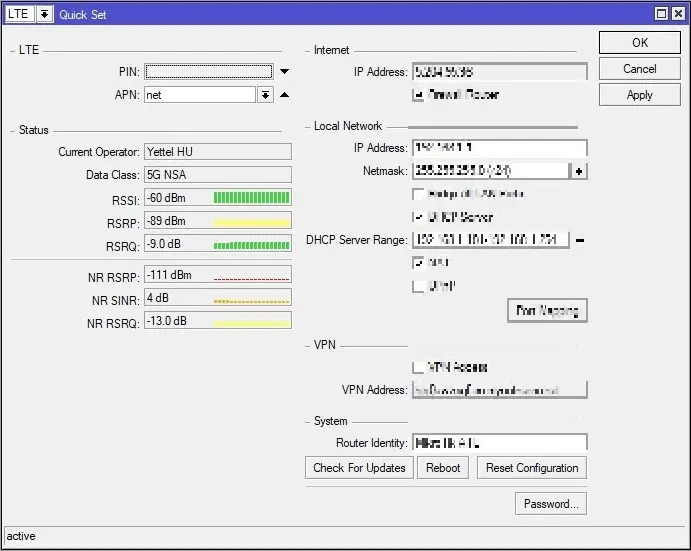
Task: Enable the UPnP checkbox
Action: pos(419,287)
